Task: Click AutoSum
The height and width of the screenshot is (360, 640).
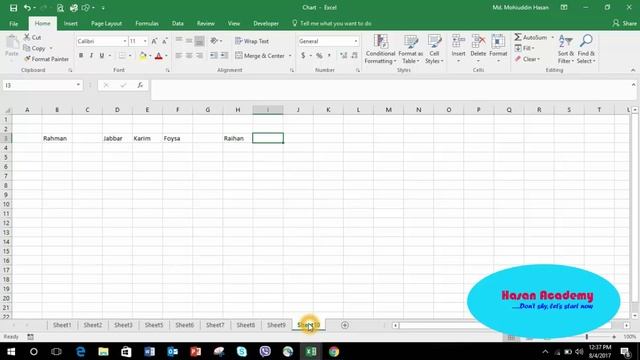Action: coord(531,37)
